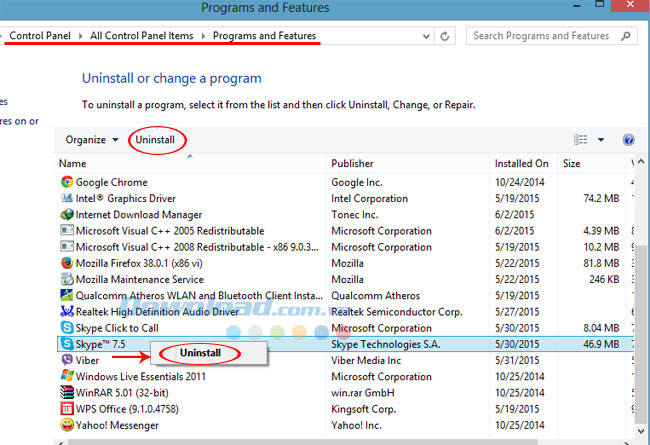Click the Google Chrome icon in list
This screenshot has height=445, width=650.
67,182
